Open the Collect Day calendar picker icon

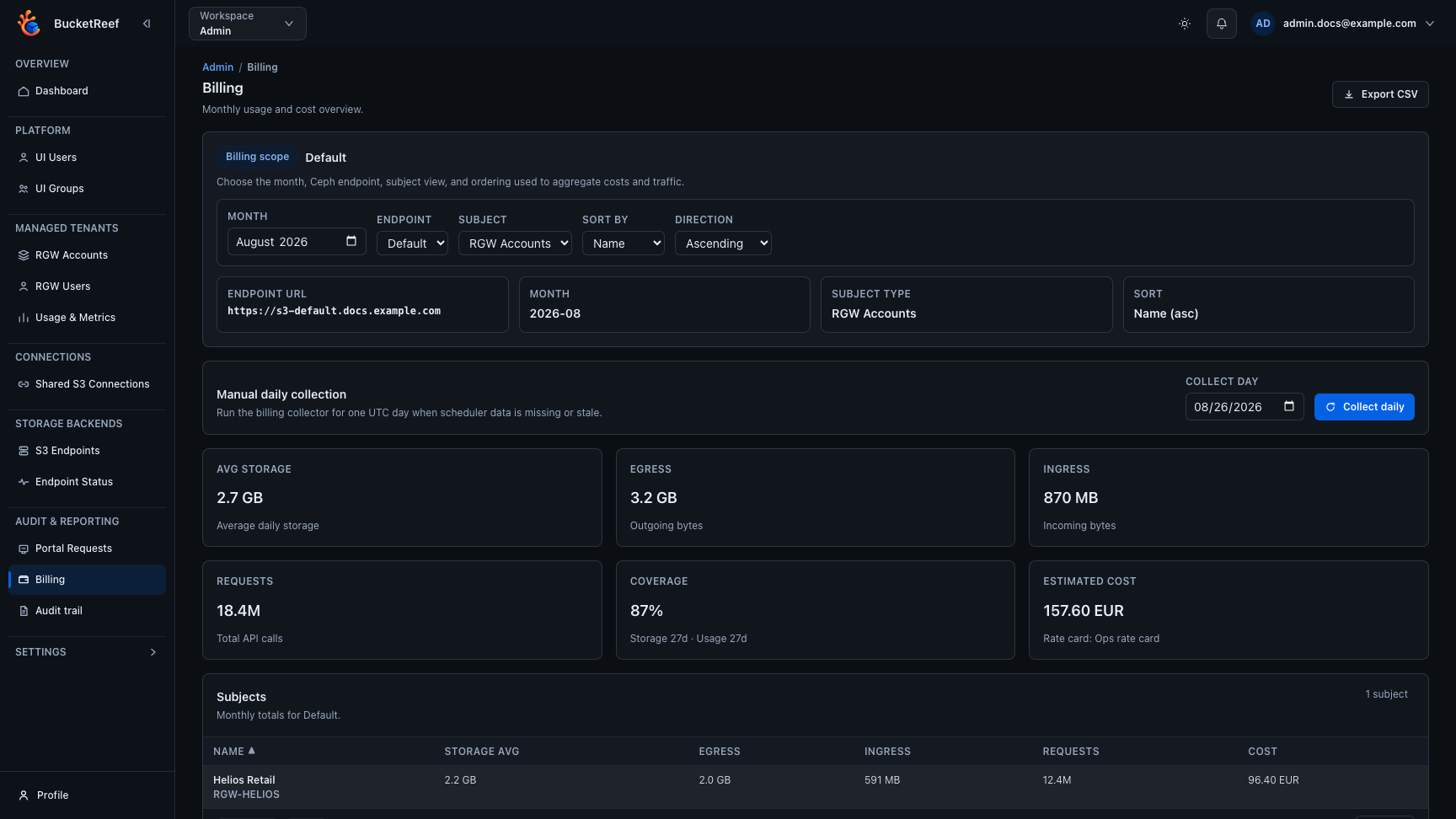[1289, 406]
